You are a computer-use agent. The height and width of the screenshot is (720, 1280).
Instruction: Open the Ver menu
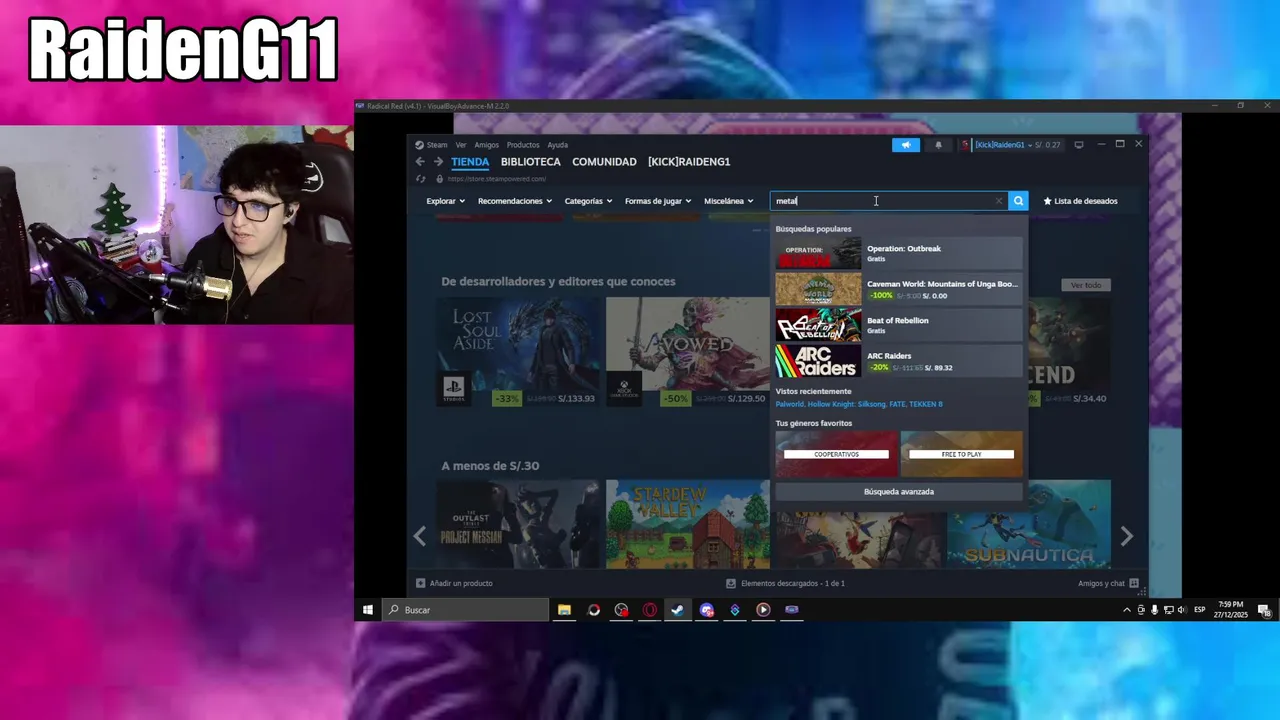461,145
